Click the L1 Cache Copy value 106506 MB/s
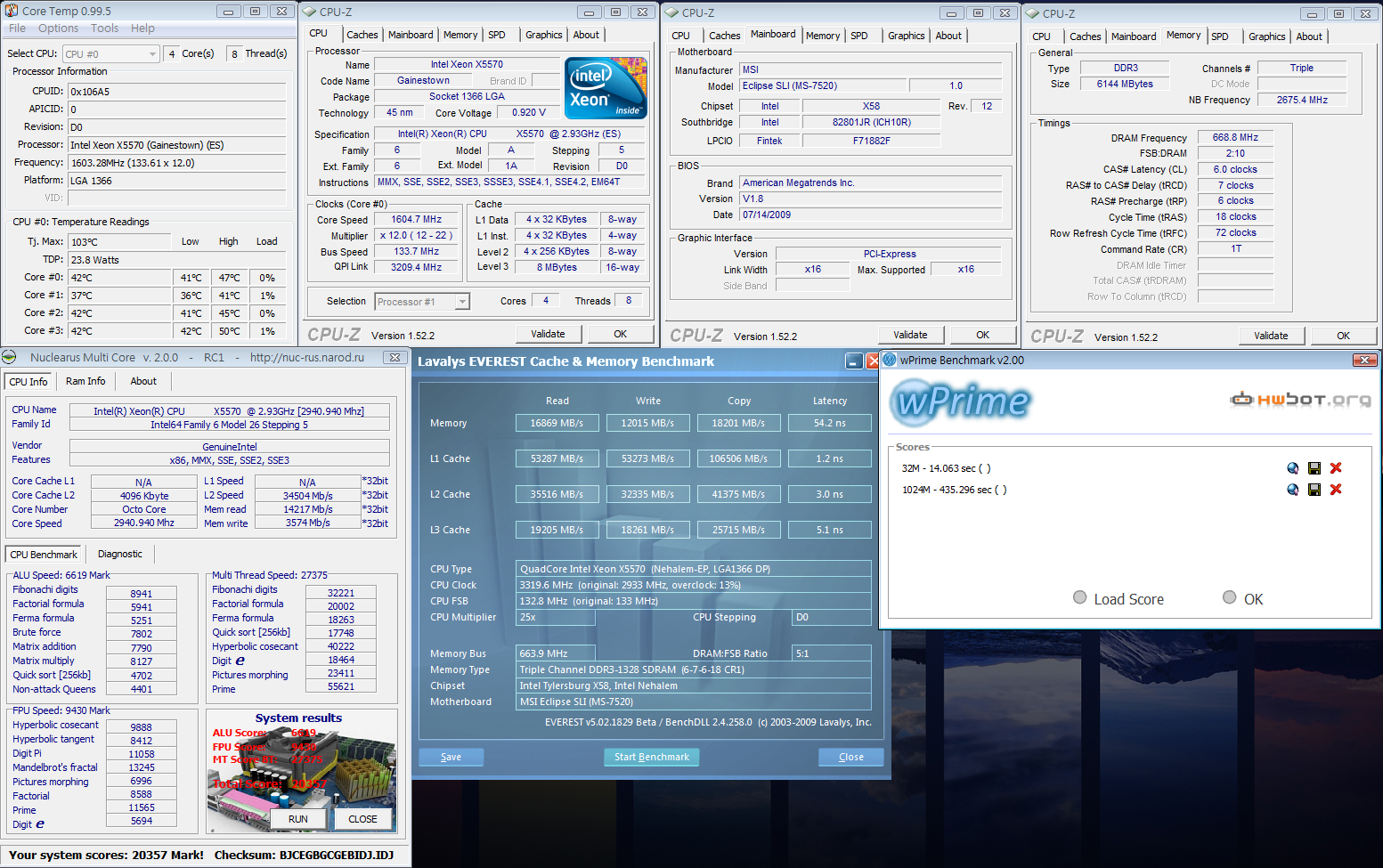The height and width of the screenshot is (868, 1383). 738,458
